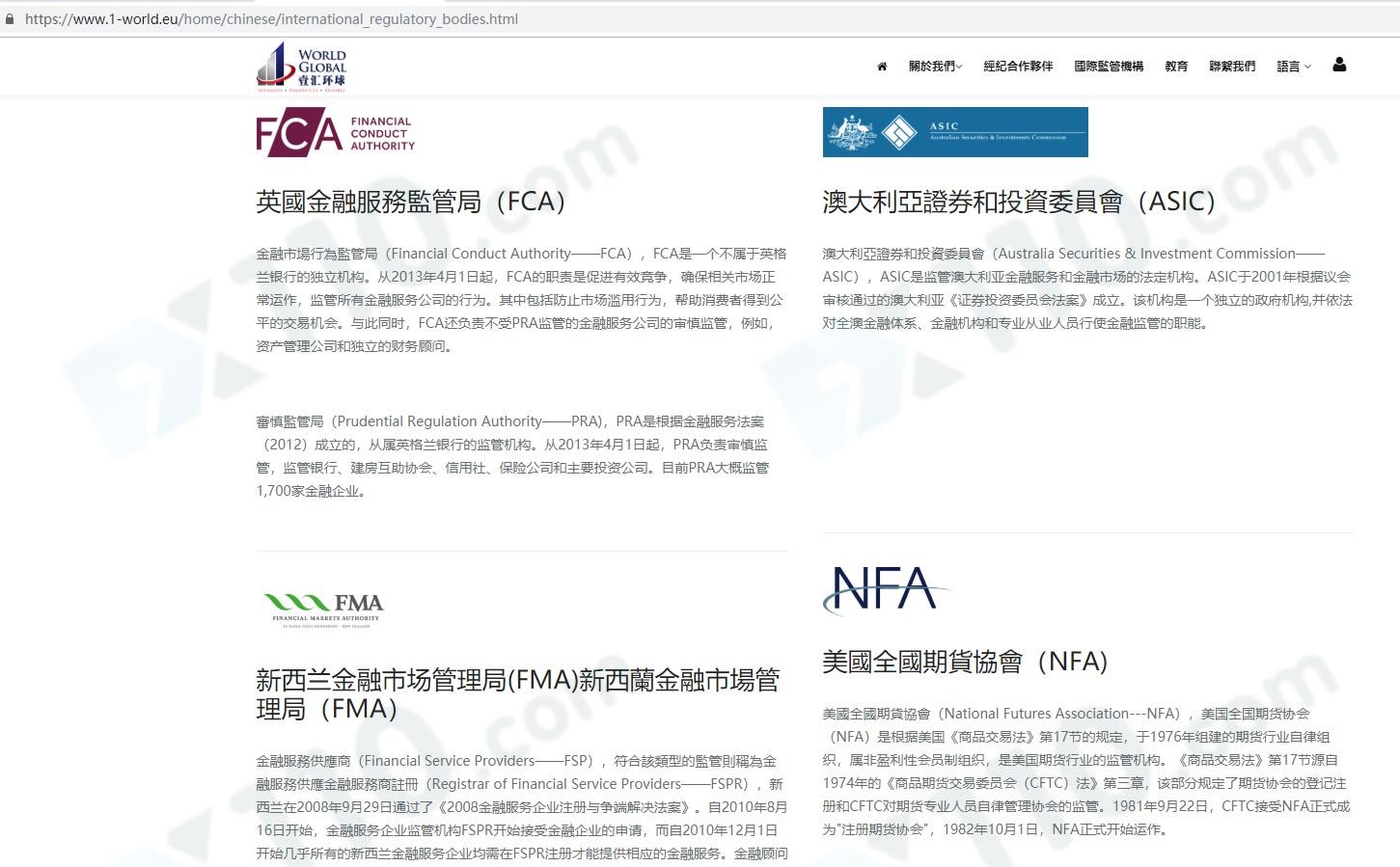Expand the 關於我們 dropdown menu
1400x867 pixels.
click(x=935, y=67)
